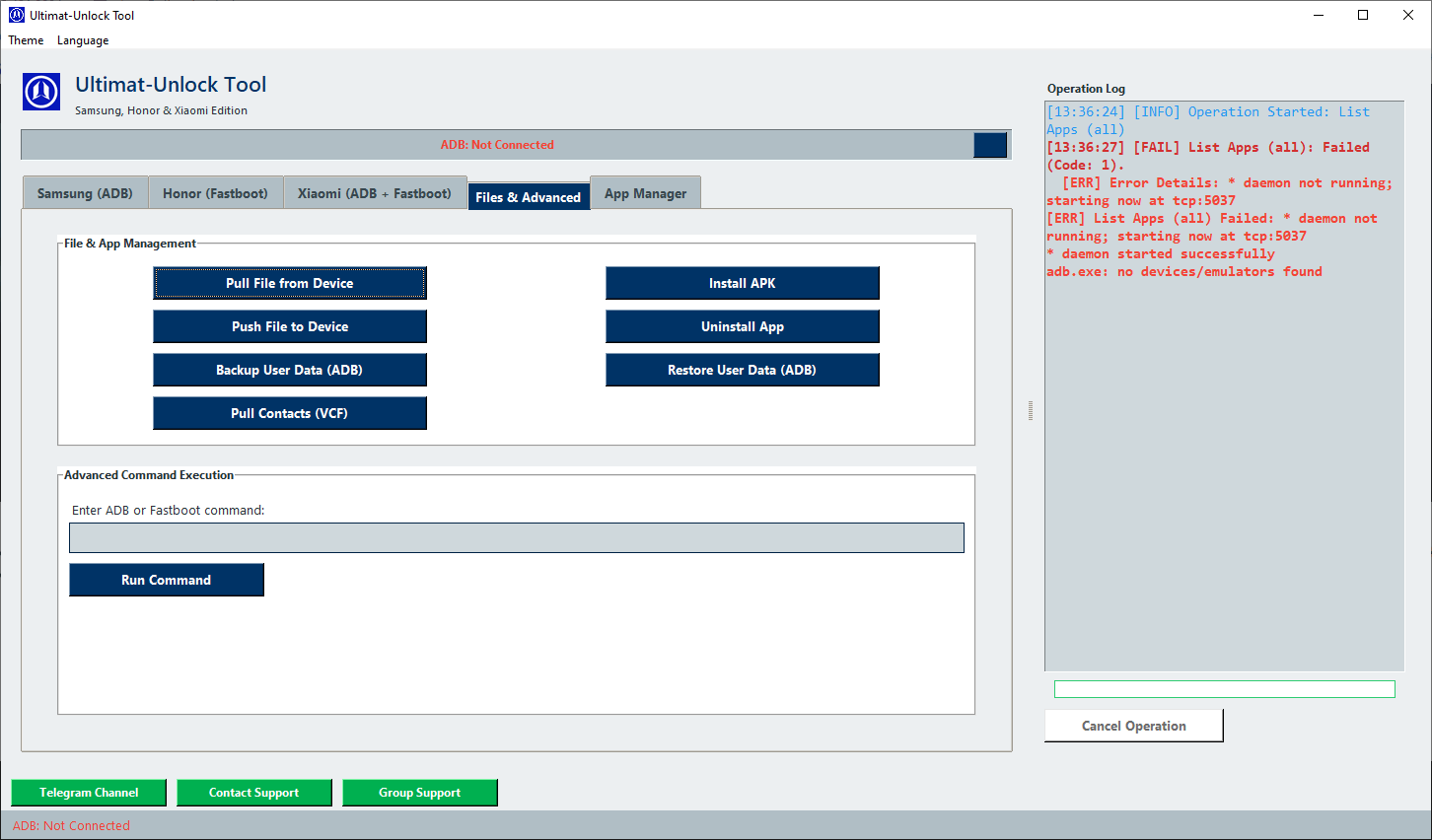Click the ADB command input field
The image size is (1432, 840).
pos(517,537)
